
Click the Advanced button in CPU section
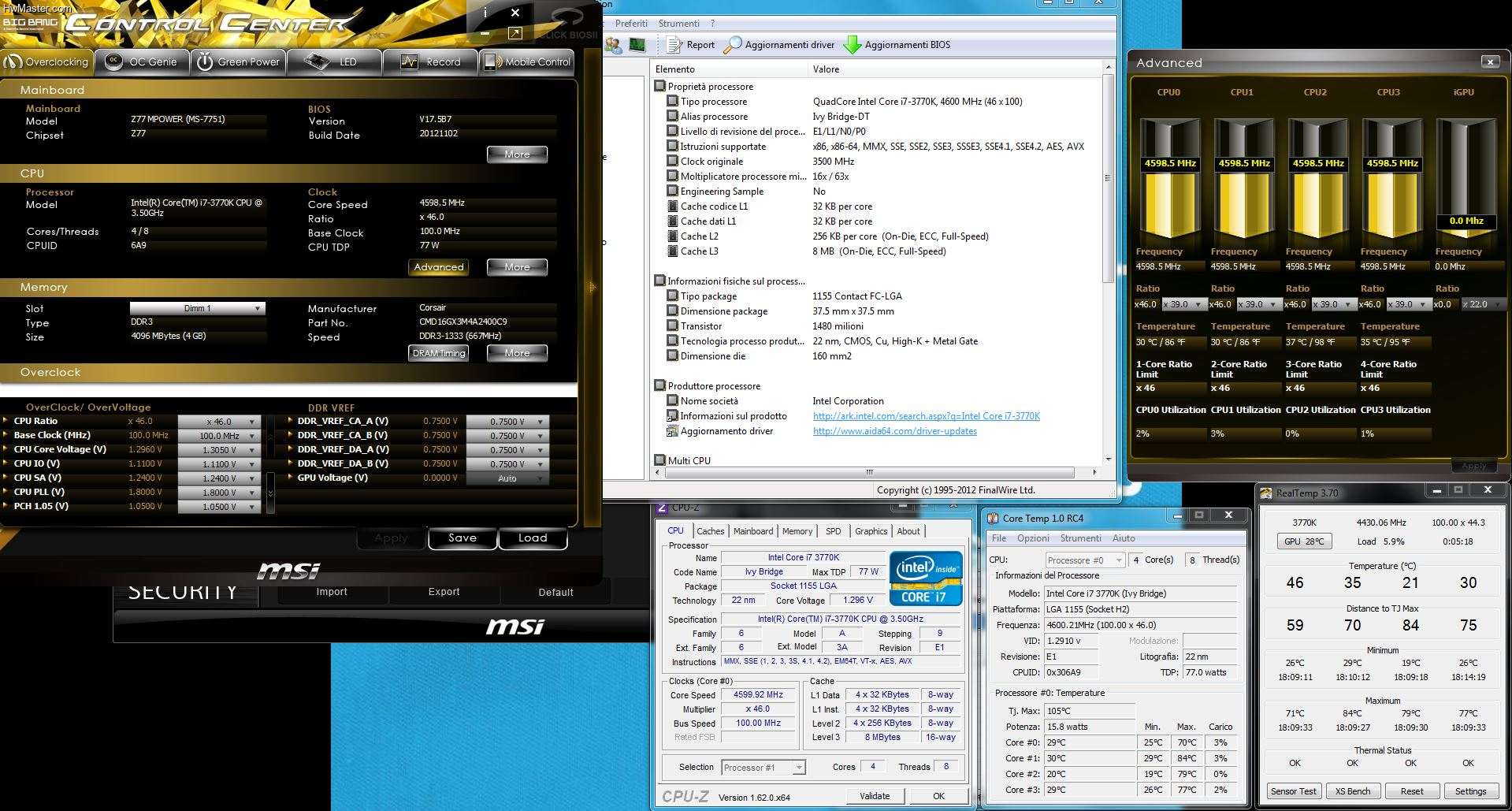point(439,267)
